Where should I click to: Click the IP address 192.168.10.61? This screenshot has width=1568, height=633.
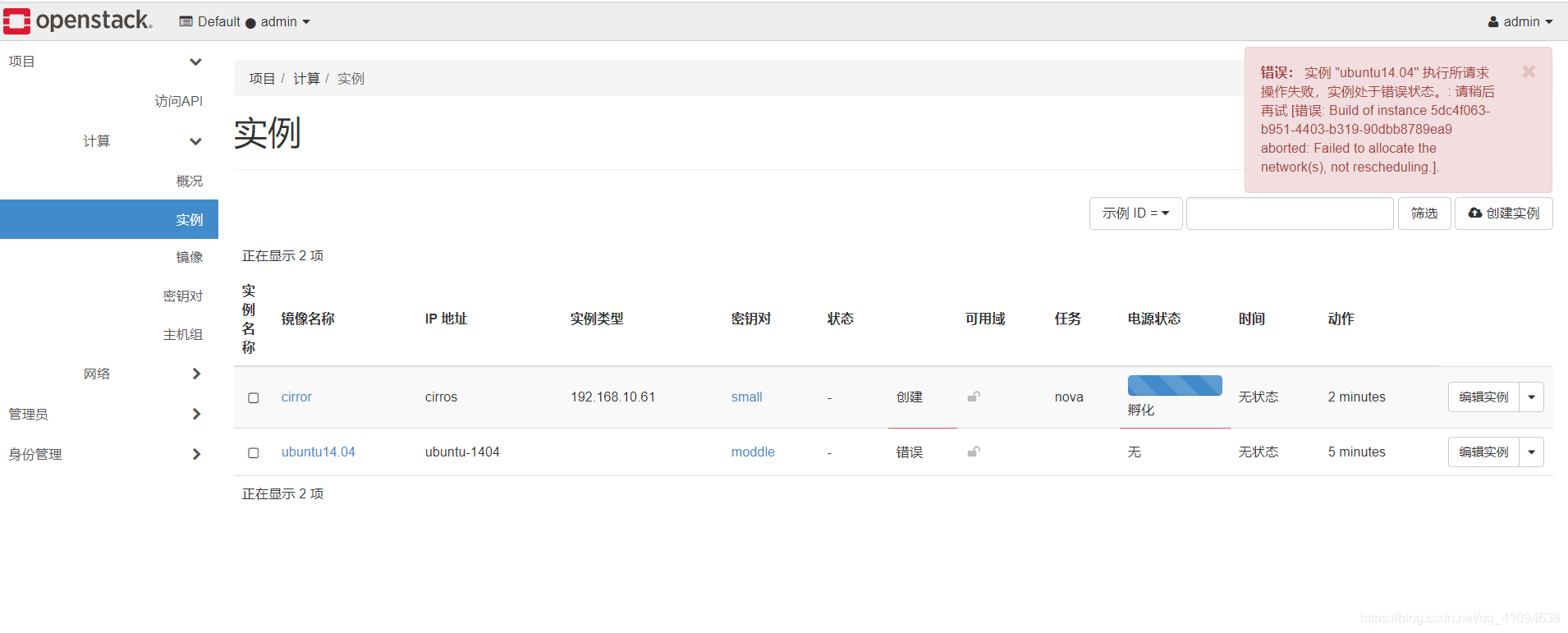612,397
